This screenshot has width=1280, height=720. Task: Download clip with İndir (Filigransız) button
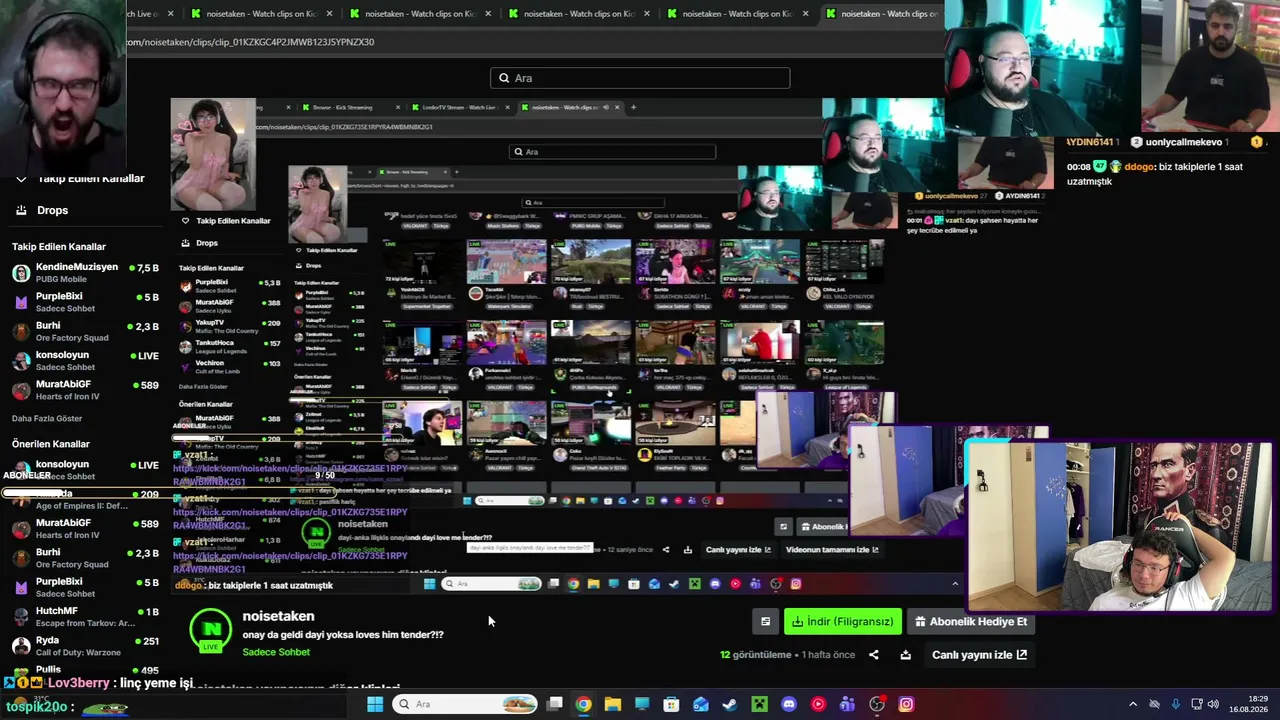pos(843,622)
